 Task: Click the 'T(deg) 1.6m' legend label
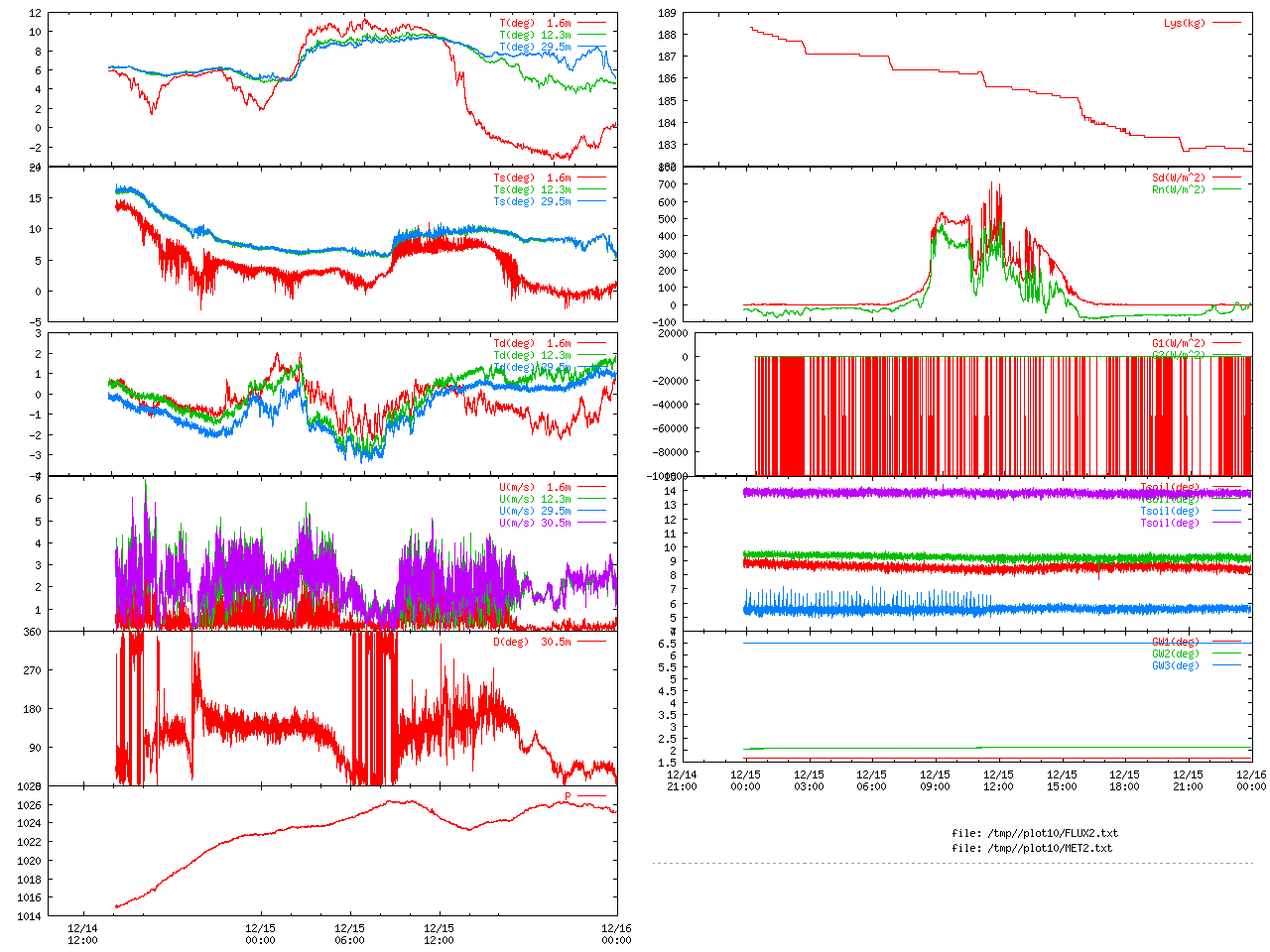point(535,23)
